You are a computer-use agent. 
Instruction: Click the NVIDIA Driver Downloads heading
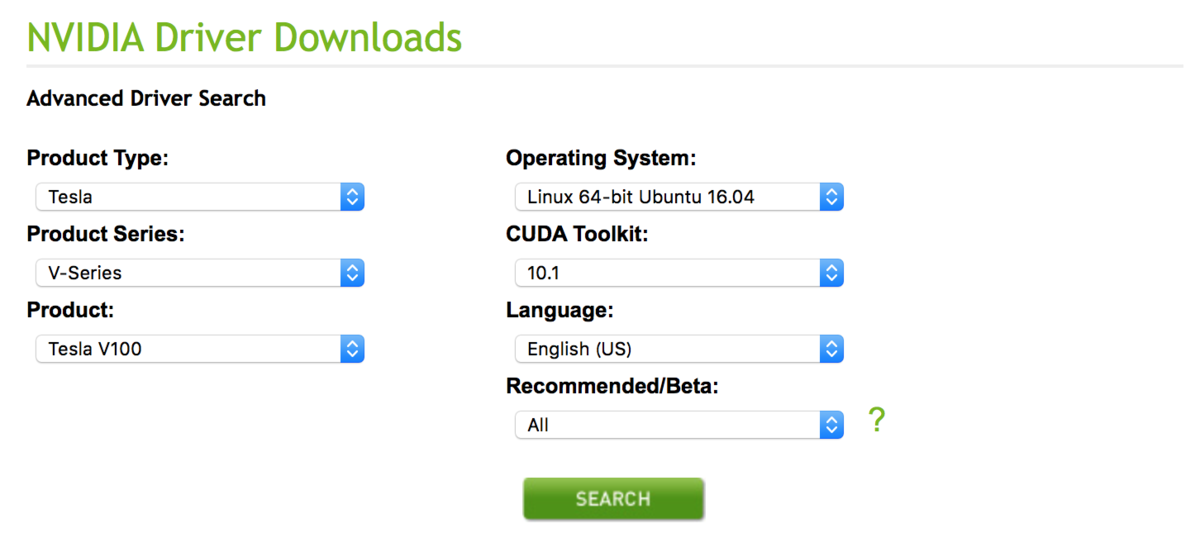(x=244, y=37)
